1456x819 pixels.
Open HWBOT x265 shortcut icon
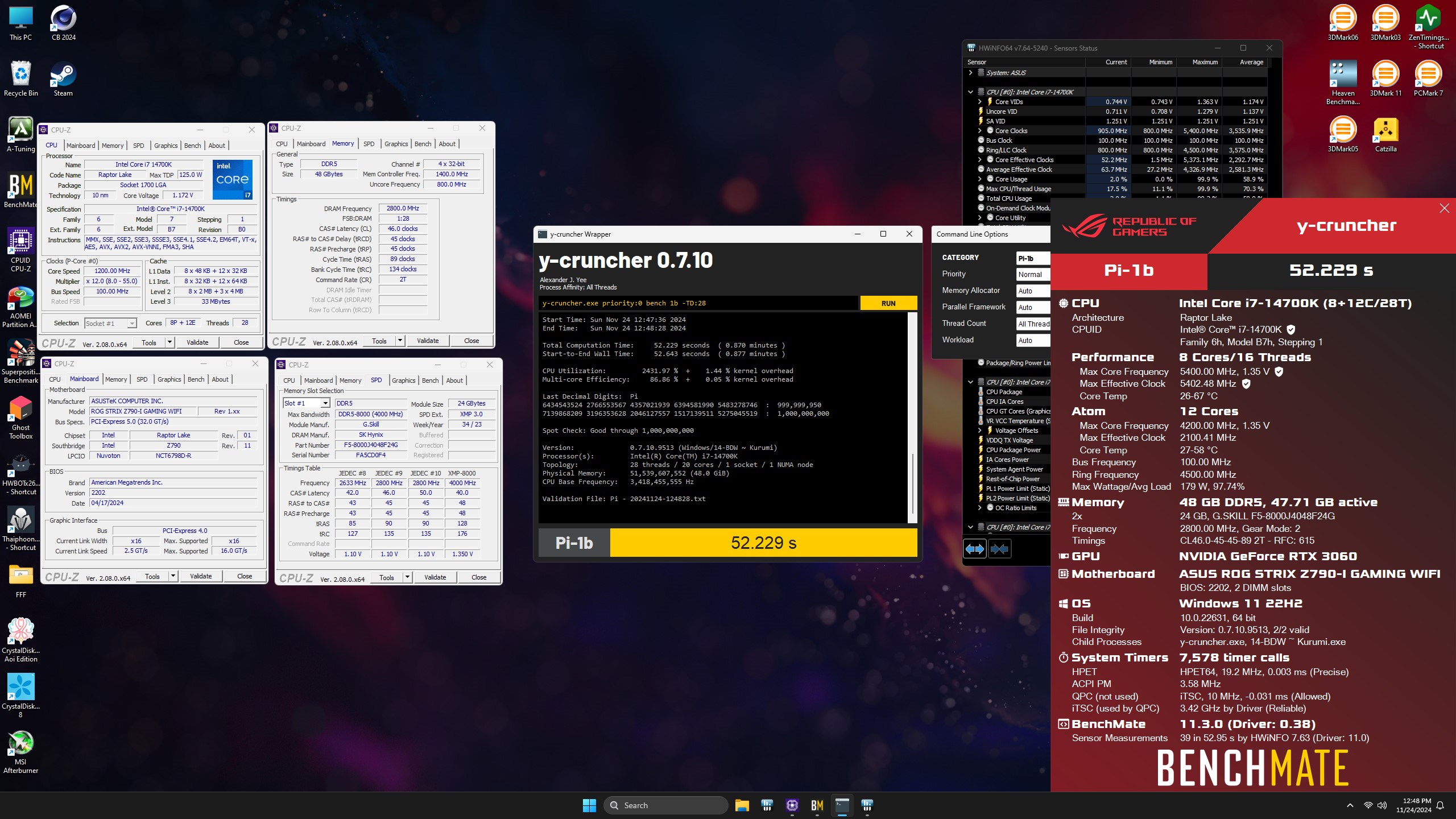pyautogui.click(x=21, y=473)
